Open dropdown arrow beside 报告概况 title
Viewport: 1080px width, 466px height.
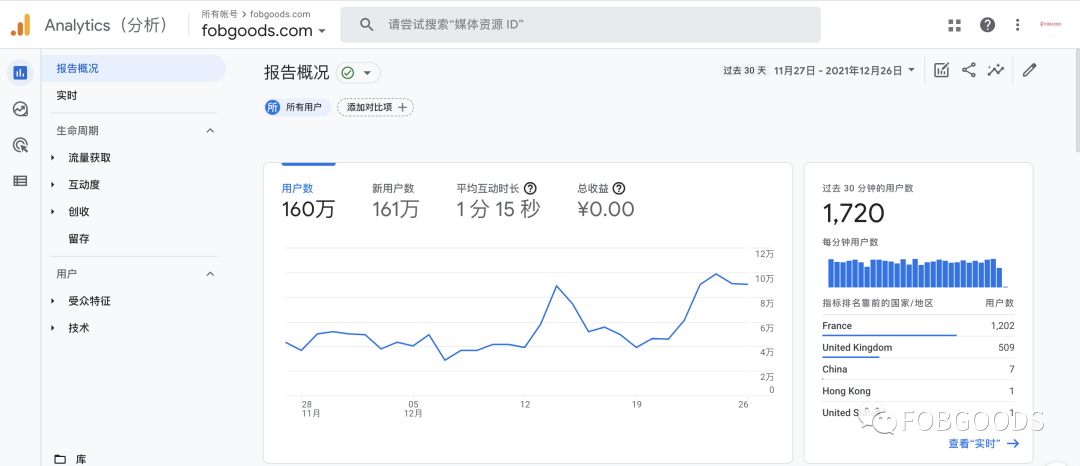367,73
